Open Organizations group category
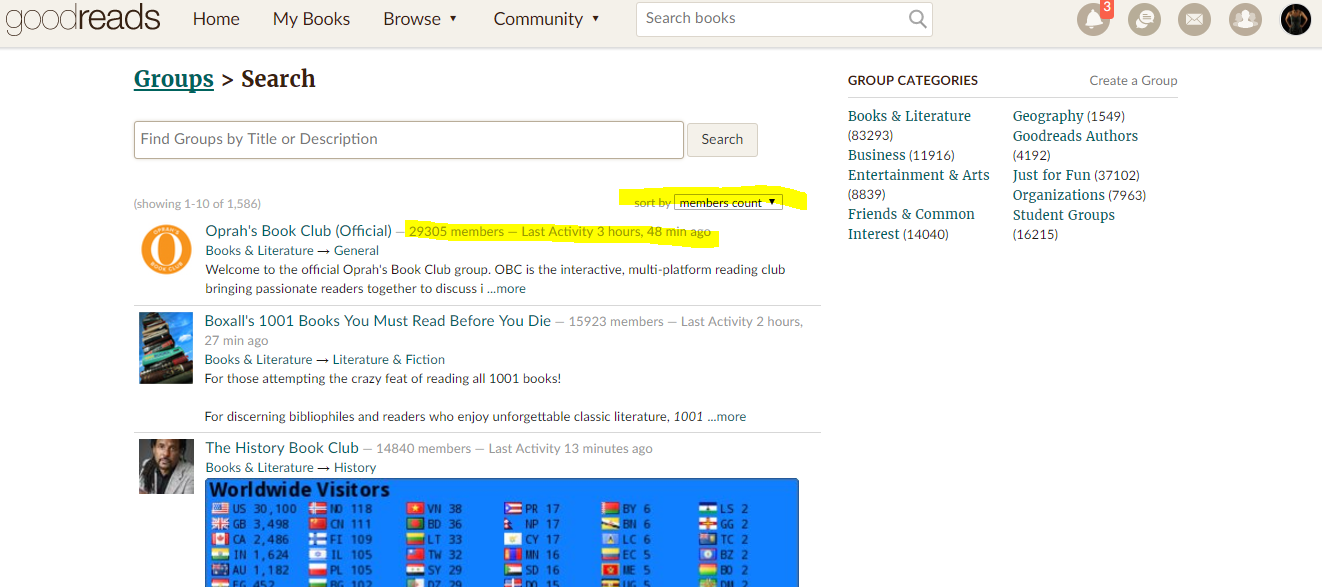 pos(1058,195)
